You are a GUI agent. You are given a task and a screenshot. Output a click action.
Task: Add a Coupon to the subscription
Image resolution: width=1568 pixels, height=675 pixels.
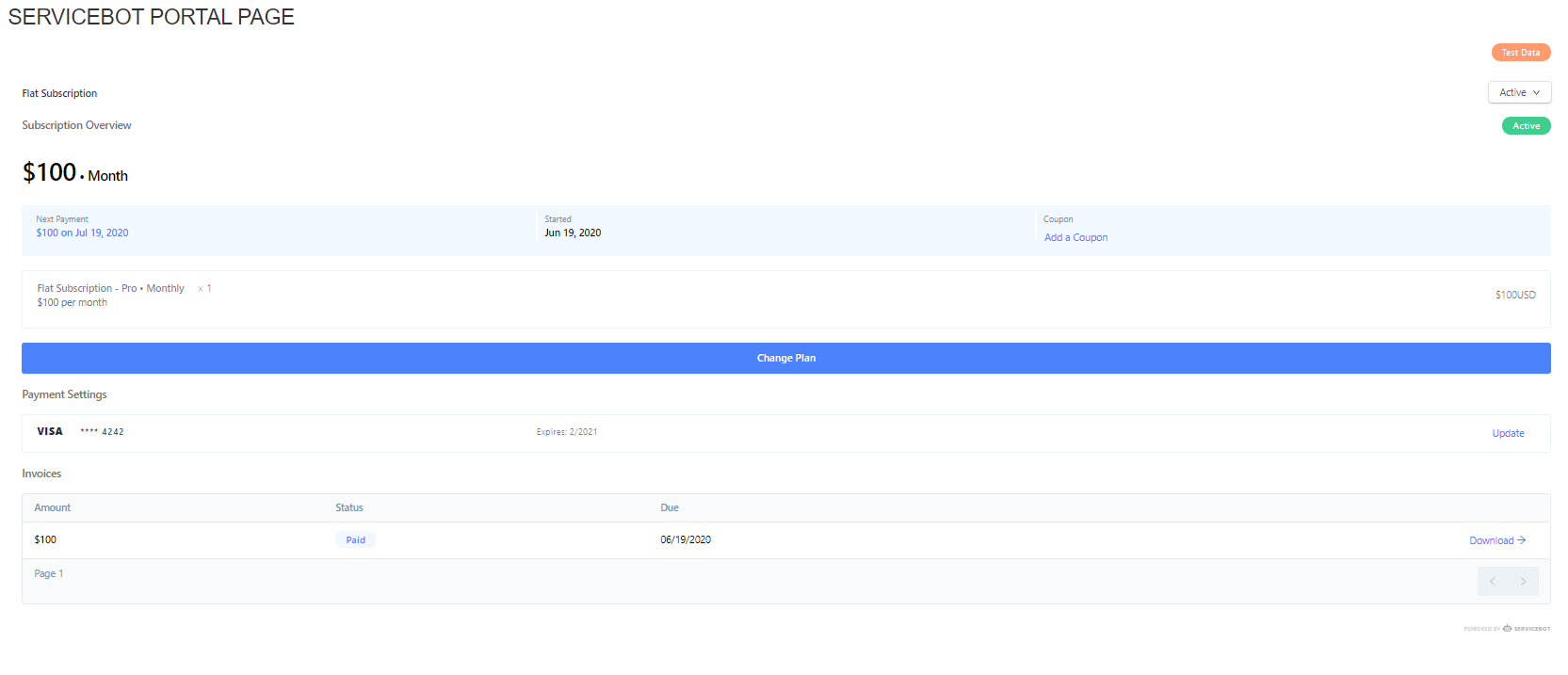1075,237
